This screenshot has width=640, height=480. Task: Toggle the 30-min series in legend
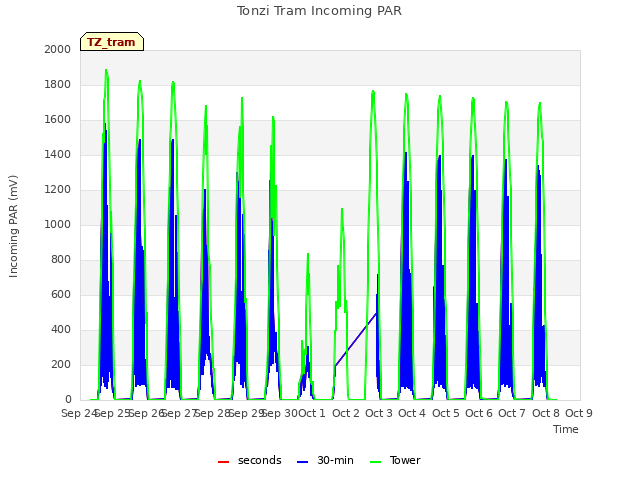pyautogui.click(x=325, y=461)
